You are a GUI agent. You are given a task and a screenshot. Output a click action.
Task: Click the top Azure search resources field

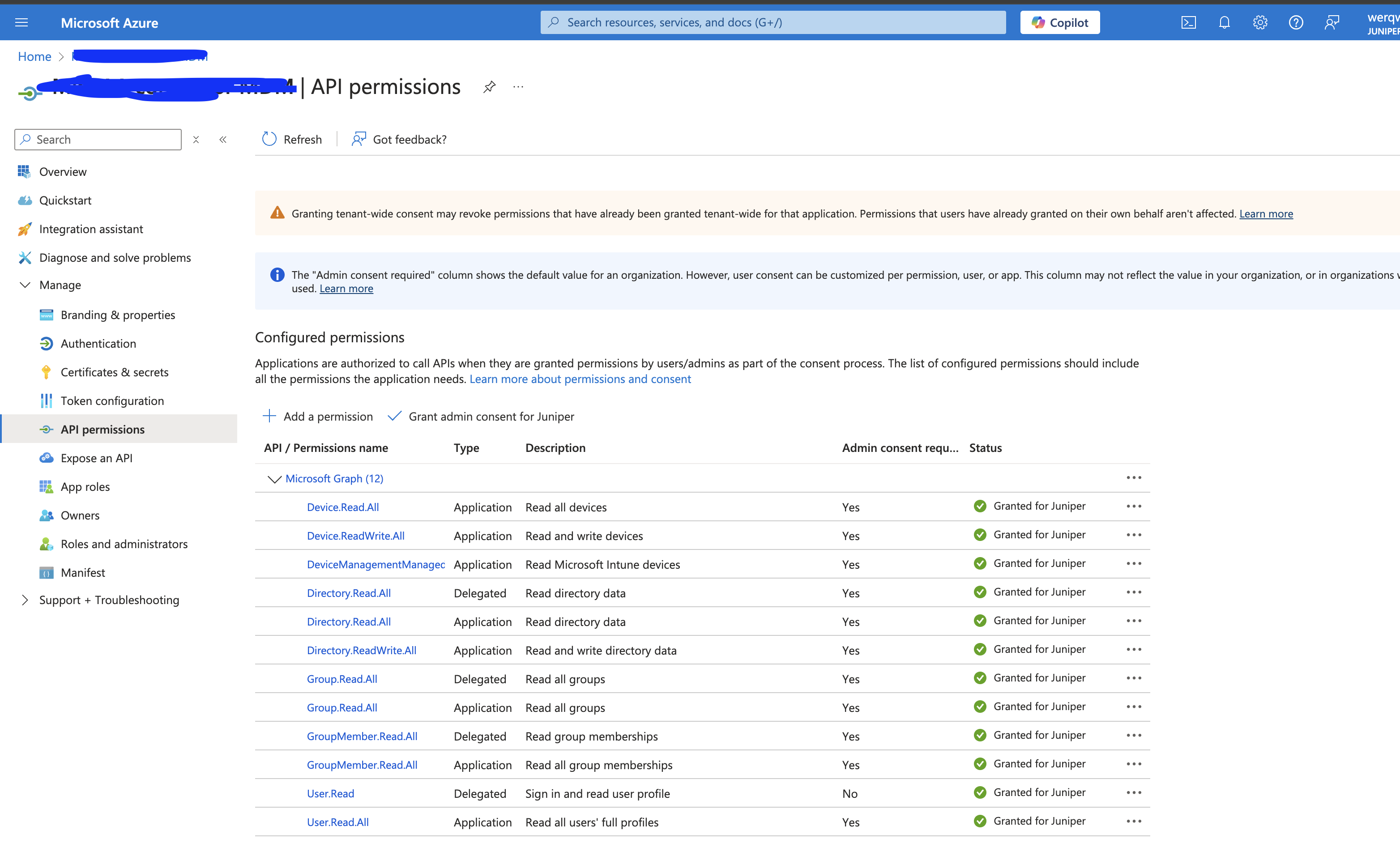773,22
